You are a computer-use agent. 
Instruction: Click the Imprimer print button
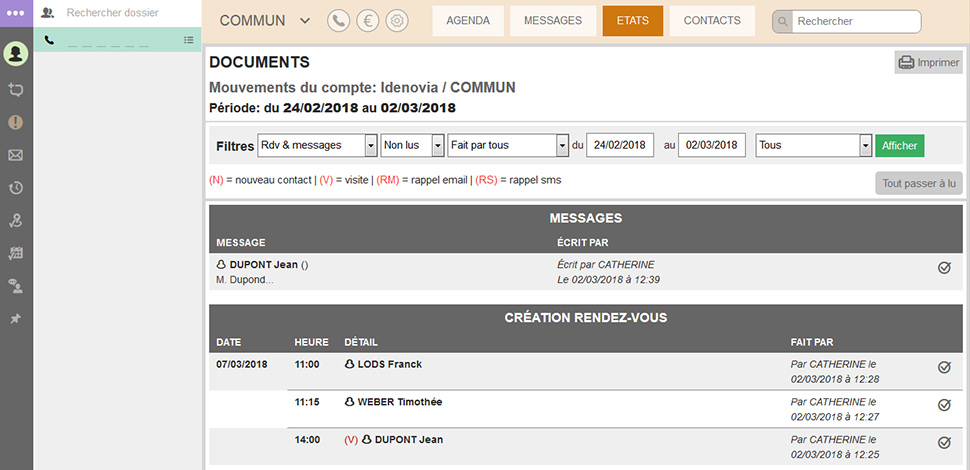point(929,62)
